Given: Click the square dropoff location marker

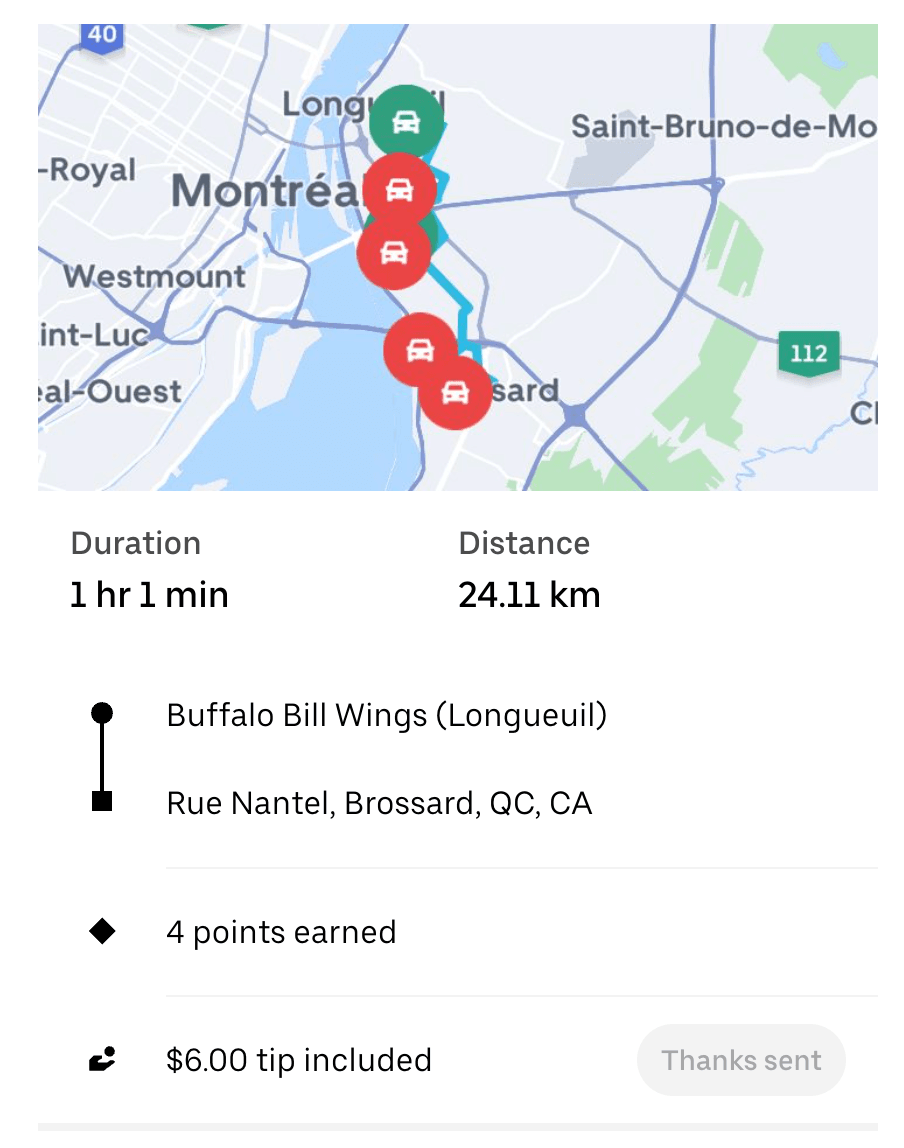Looking at the screenshot, I should [102, 801].
